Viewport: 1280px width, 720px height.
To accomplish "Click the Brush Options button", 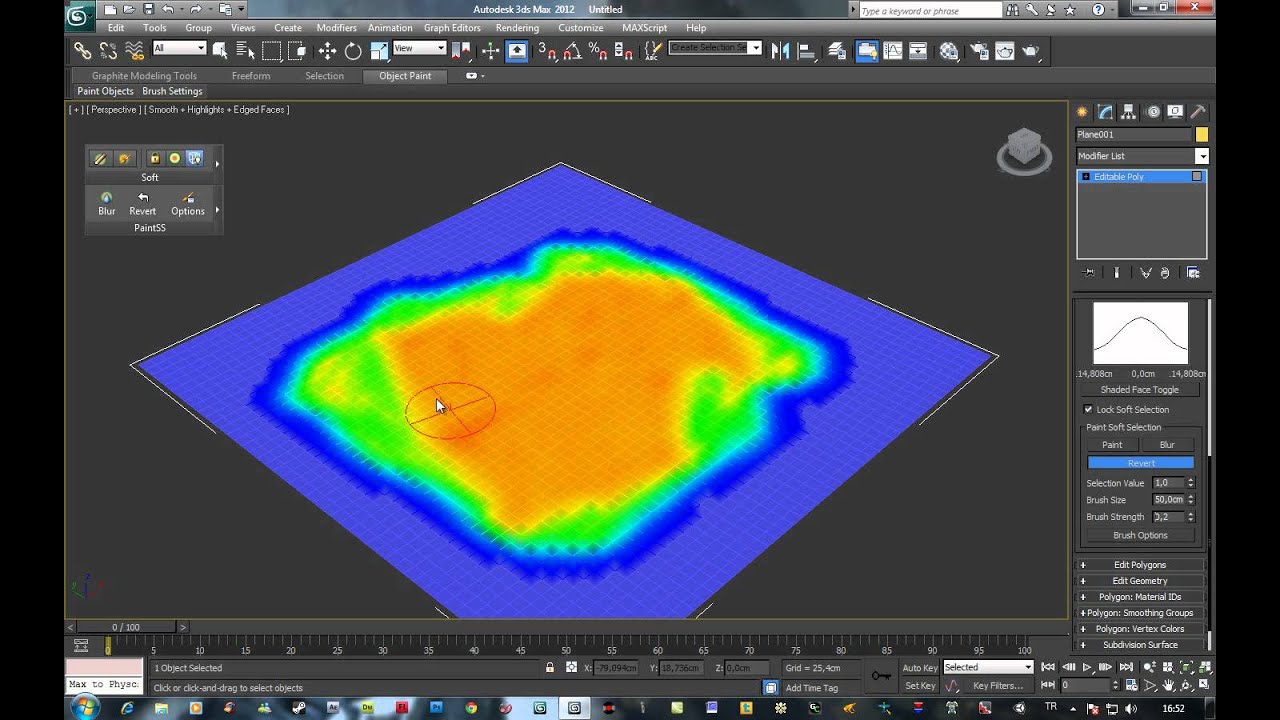I will pos(1140,535).
